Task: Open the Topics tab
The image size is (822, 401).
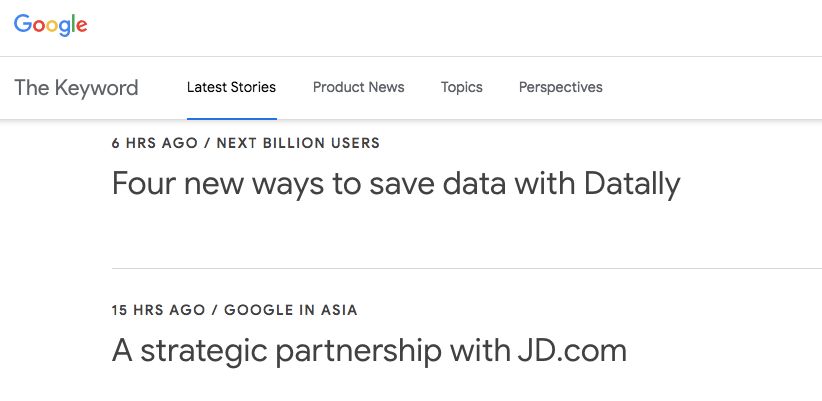Action: 461,87
